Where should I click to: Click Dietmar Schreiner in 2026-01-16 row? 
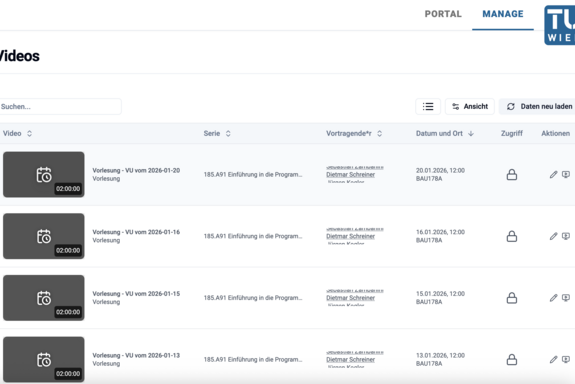[351, 236]
